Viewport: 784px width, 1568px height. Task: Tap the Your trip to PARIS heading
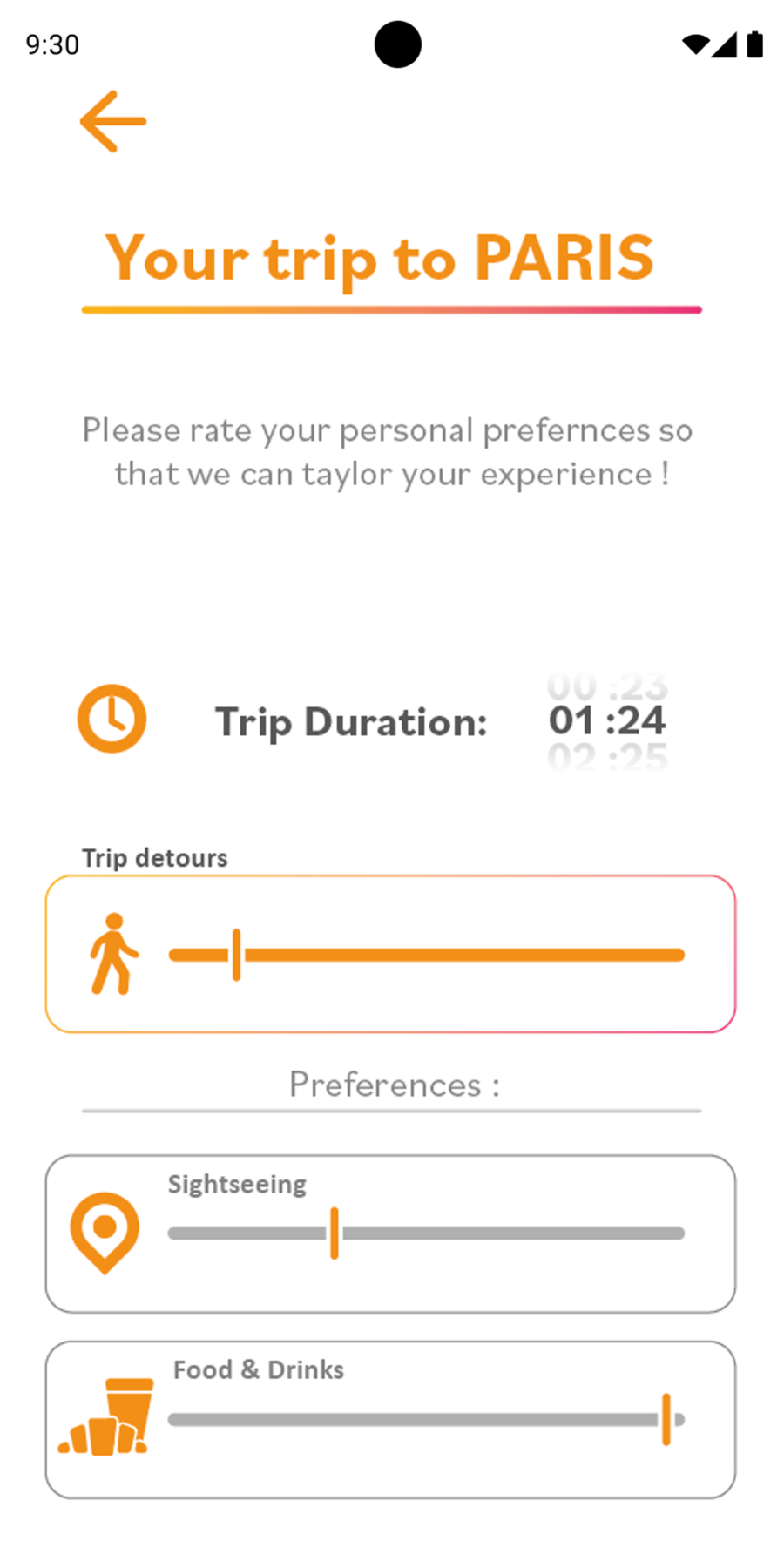[380, 259]
